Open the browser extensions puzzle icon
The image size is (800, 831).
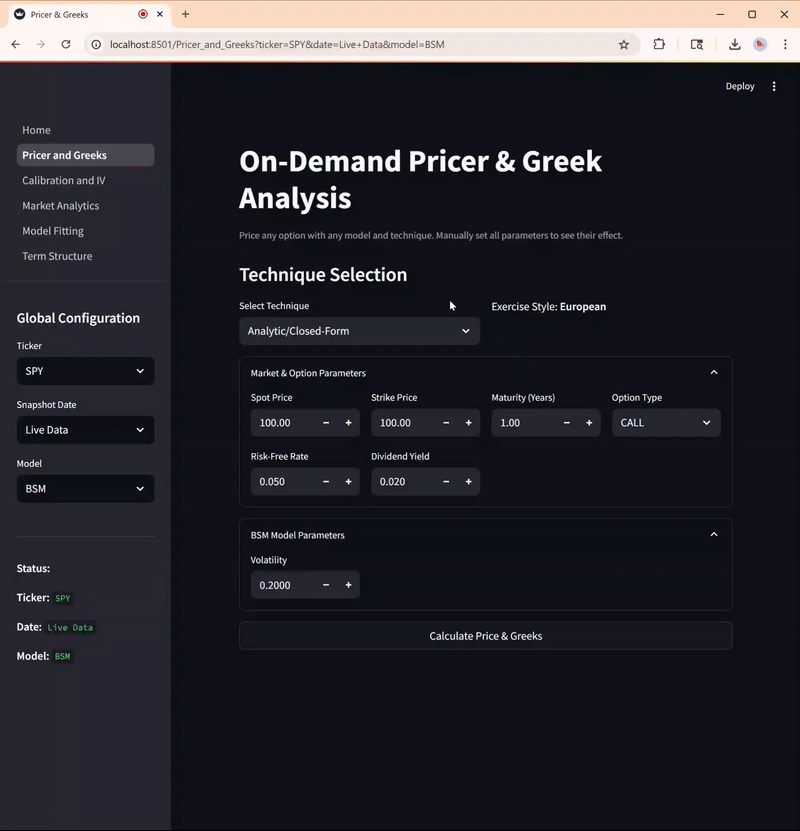(659, 45)
